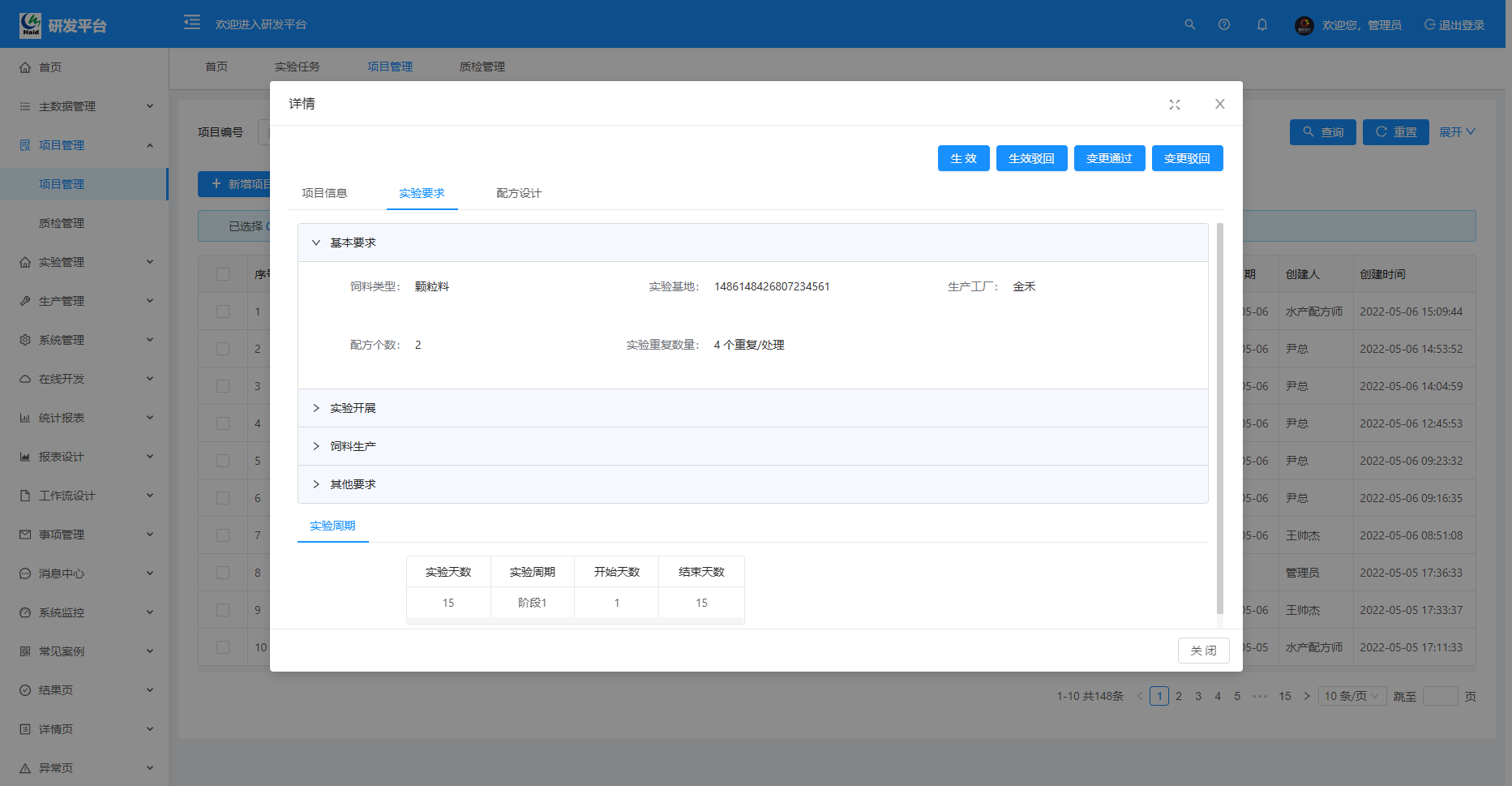This screenshot has width=1512, height=786.
Task: Tick the header select-all checkbox in table
Action: tap(223, 274)
